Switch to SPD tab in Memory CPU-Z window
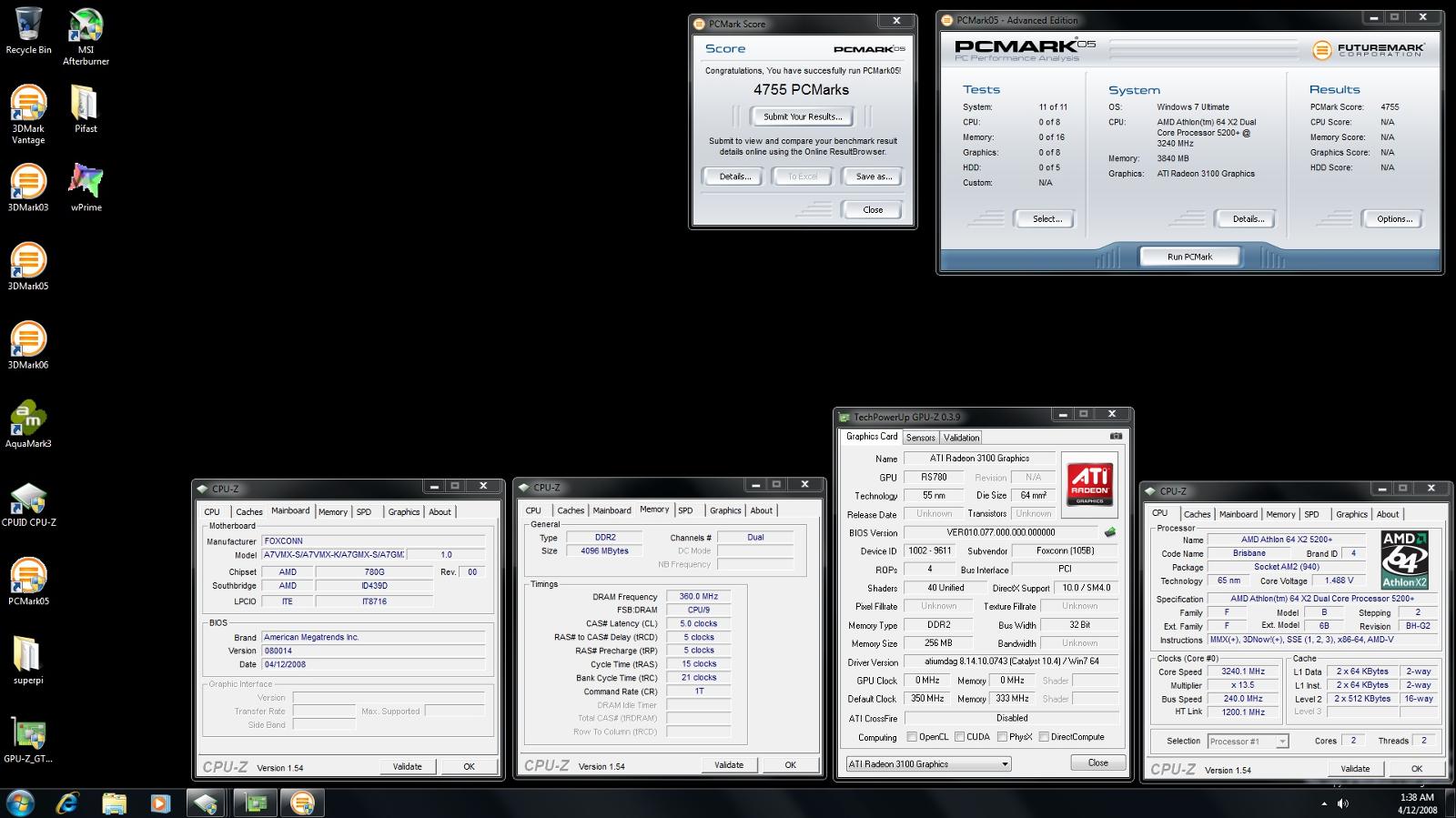The height and width of the screenshot is (818, 1456). coord(685,510)
